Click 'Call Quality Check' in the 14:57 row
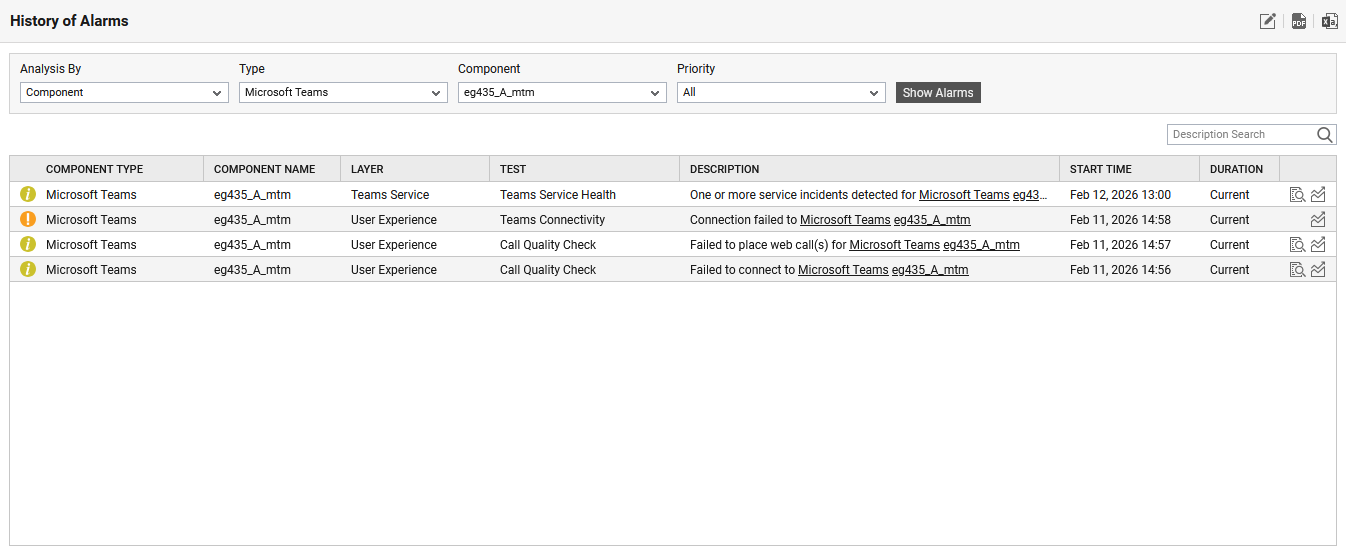 click(548, 245)
